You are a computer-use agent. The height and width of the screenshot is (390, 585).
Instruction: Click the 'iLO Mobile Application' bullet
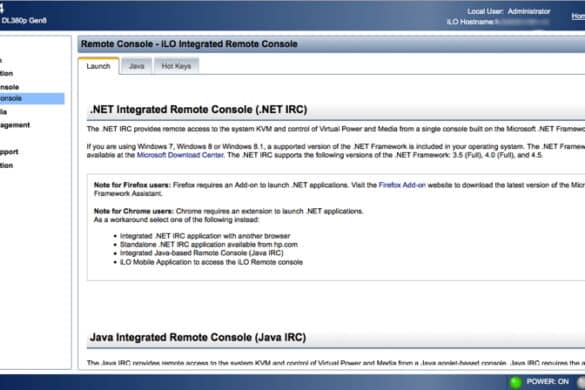tap(211, 262)
